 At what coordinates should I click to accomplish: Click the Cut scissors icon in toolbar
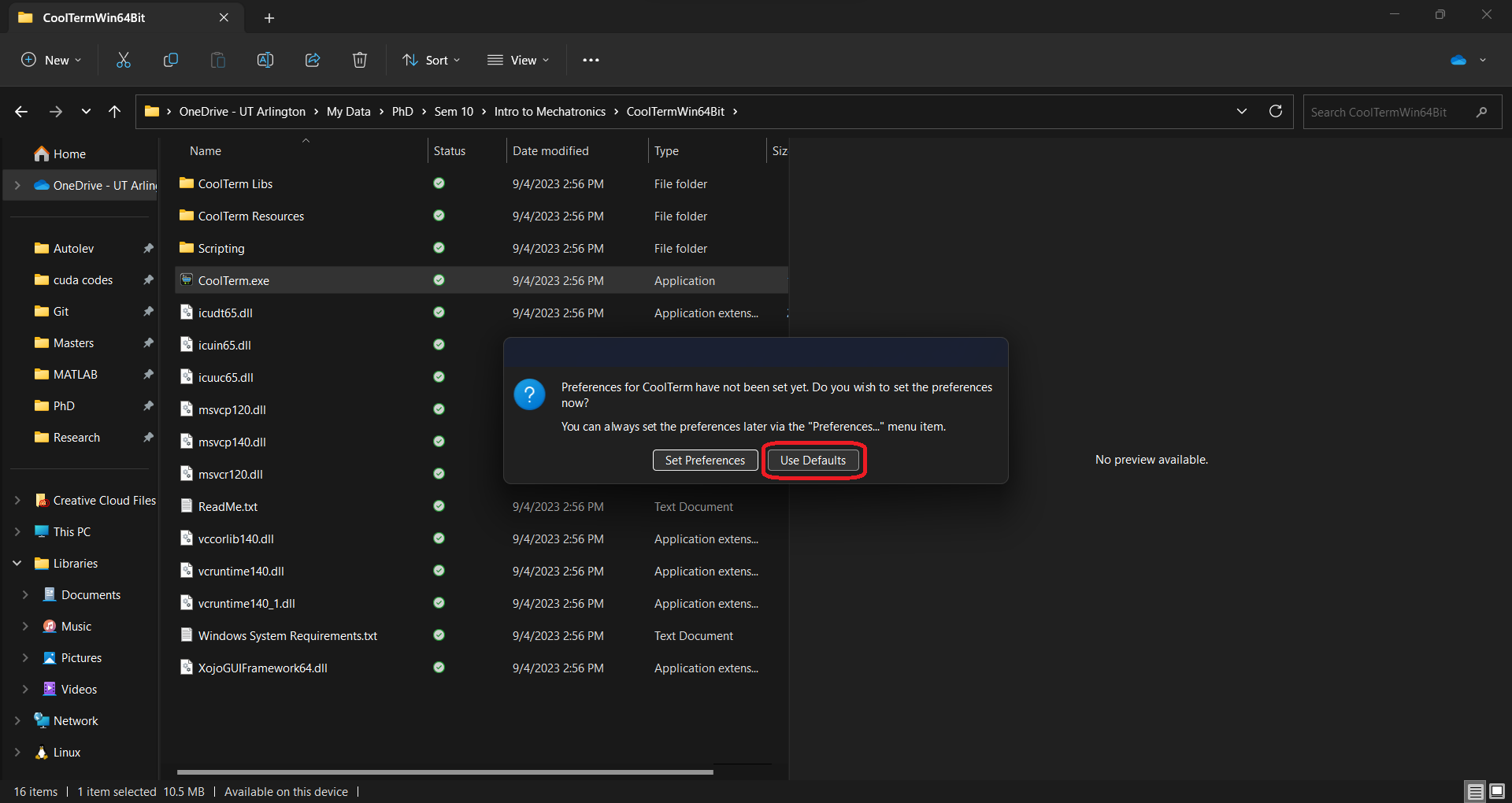pyautogui.click(x=124, y=60)
